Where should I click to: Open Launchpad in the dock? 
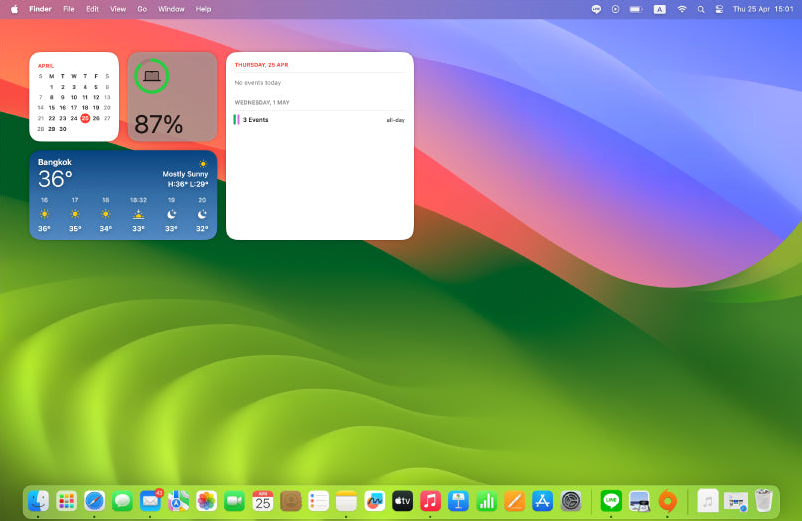pos(66,501)
